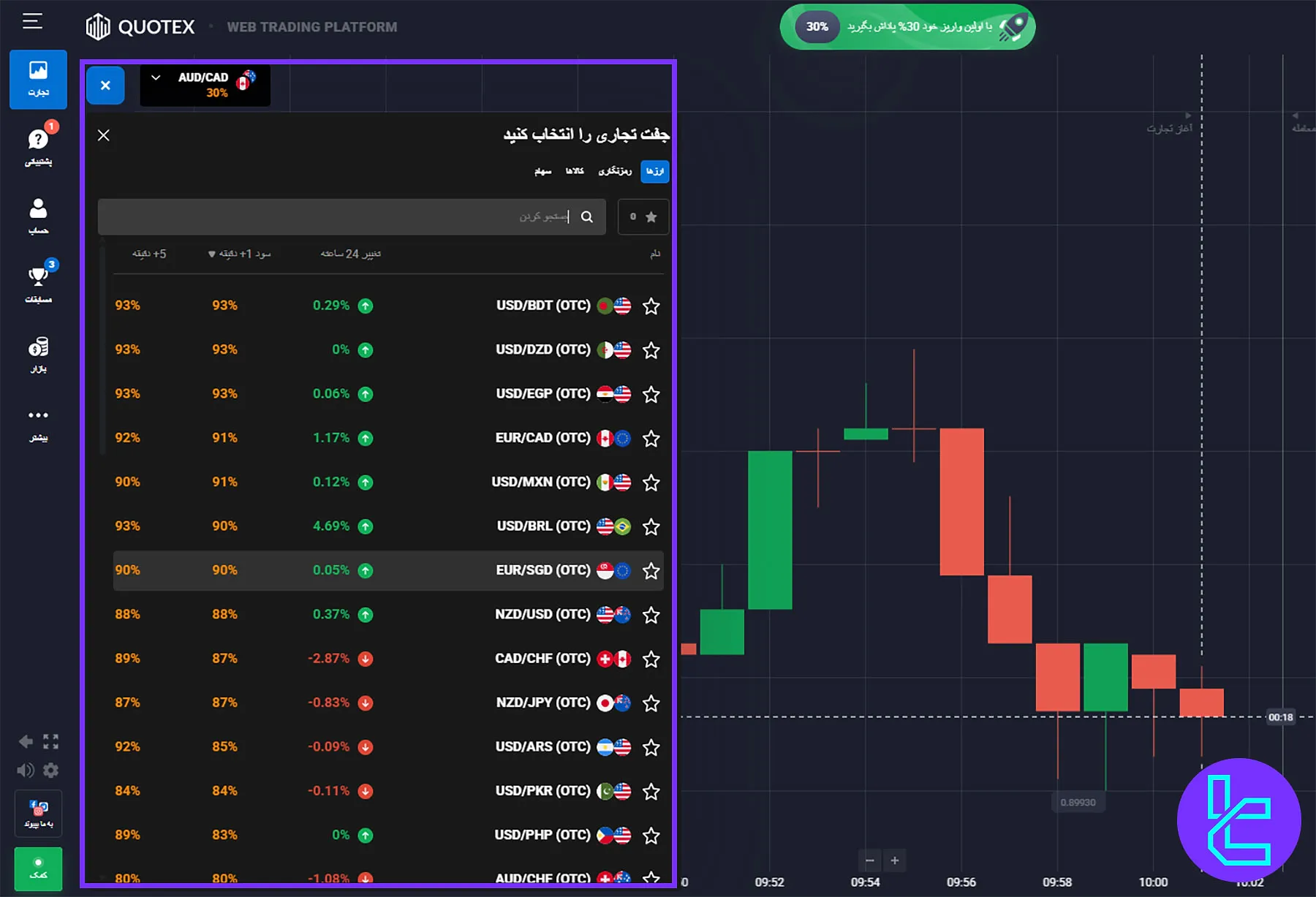
Task: Open the settings gear icon
Action: [50, 771]
